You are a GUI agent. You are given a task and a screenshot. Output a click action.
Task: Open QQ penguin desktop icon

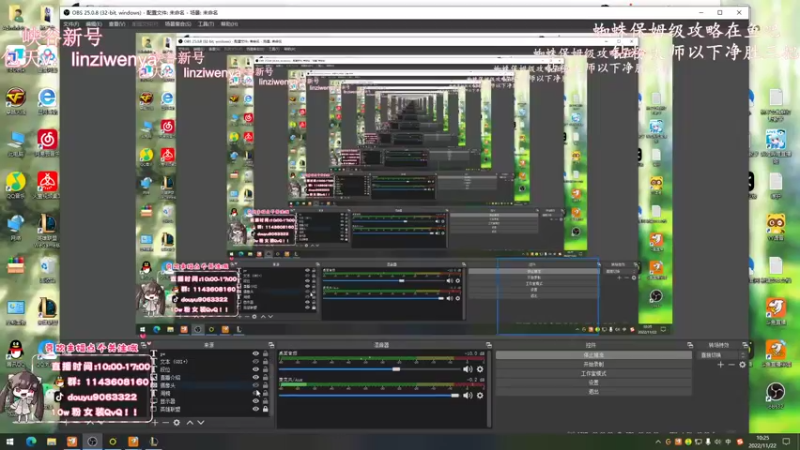coord(15,353)
